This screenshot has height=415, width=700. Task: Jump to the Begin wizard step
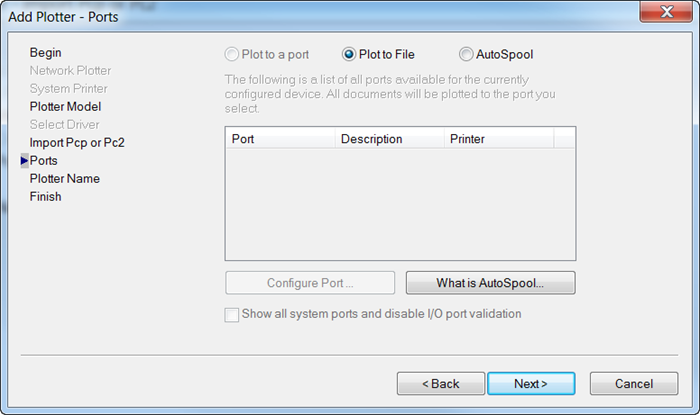(x=46, y=52)
